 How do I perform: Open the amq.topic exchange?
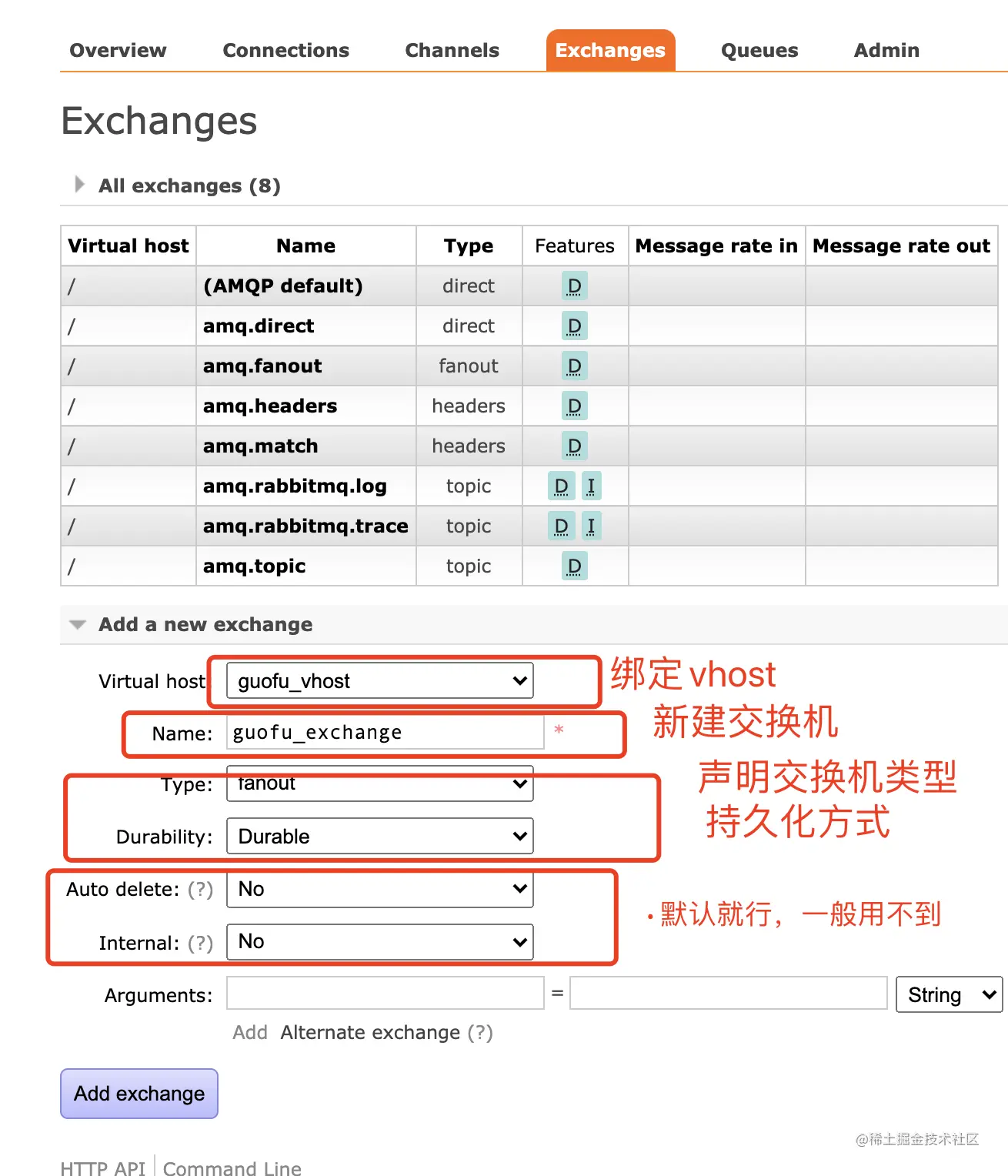tap(254, 566)
